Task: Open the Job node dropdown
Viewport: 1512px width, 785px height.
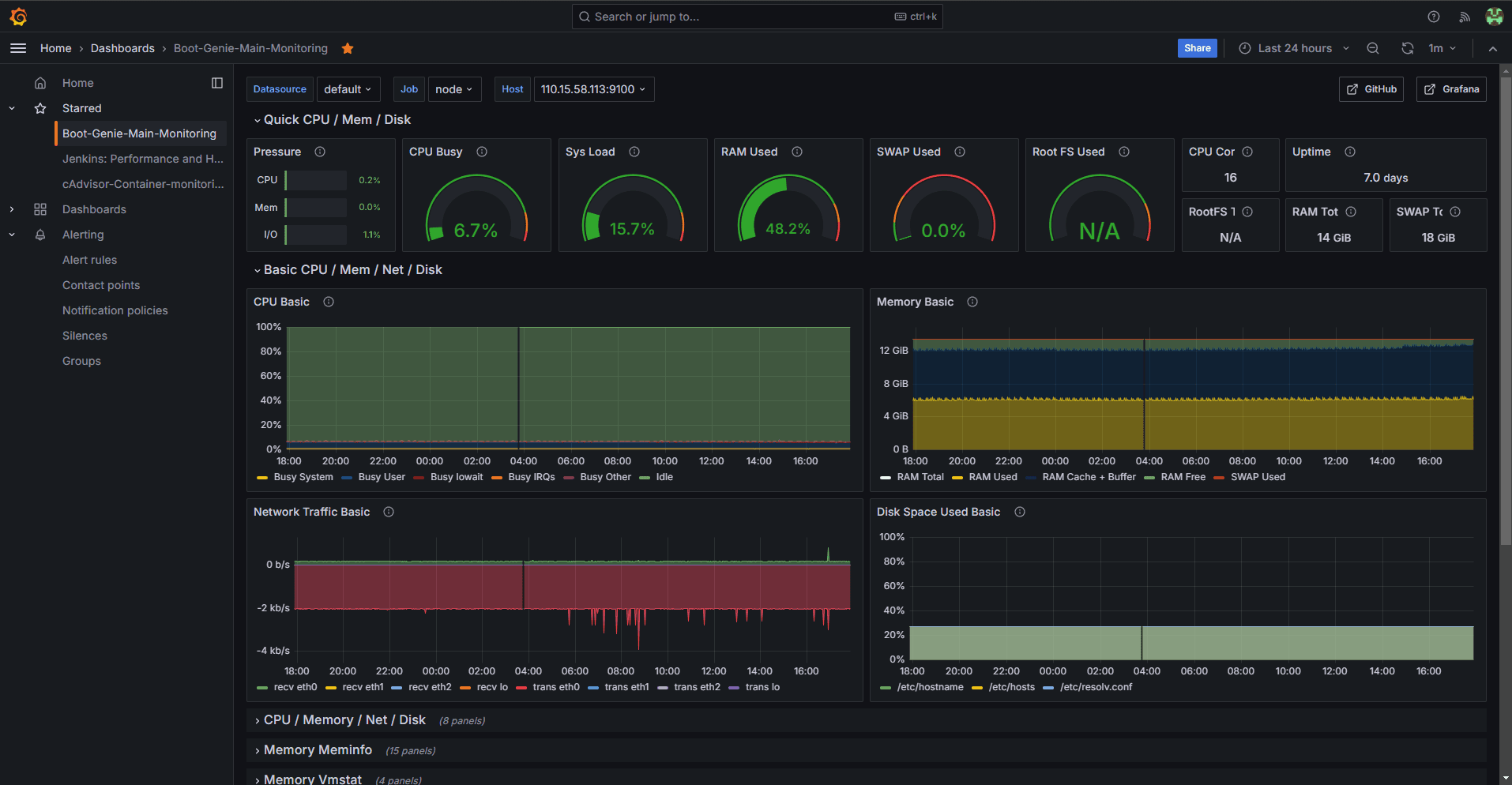Action: tap(454, 89)
